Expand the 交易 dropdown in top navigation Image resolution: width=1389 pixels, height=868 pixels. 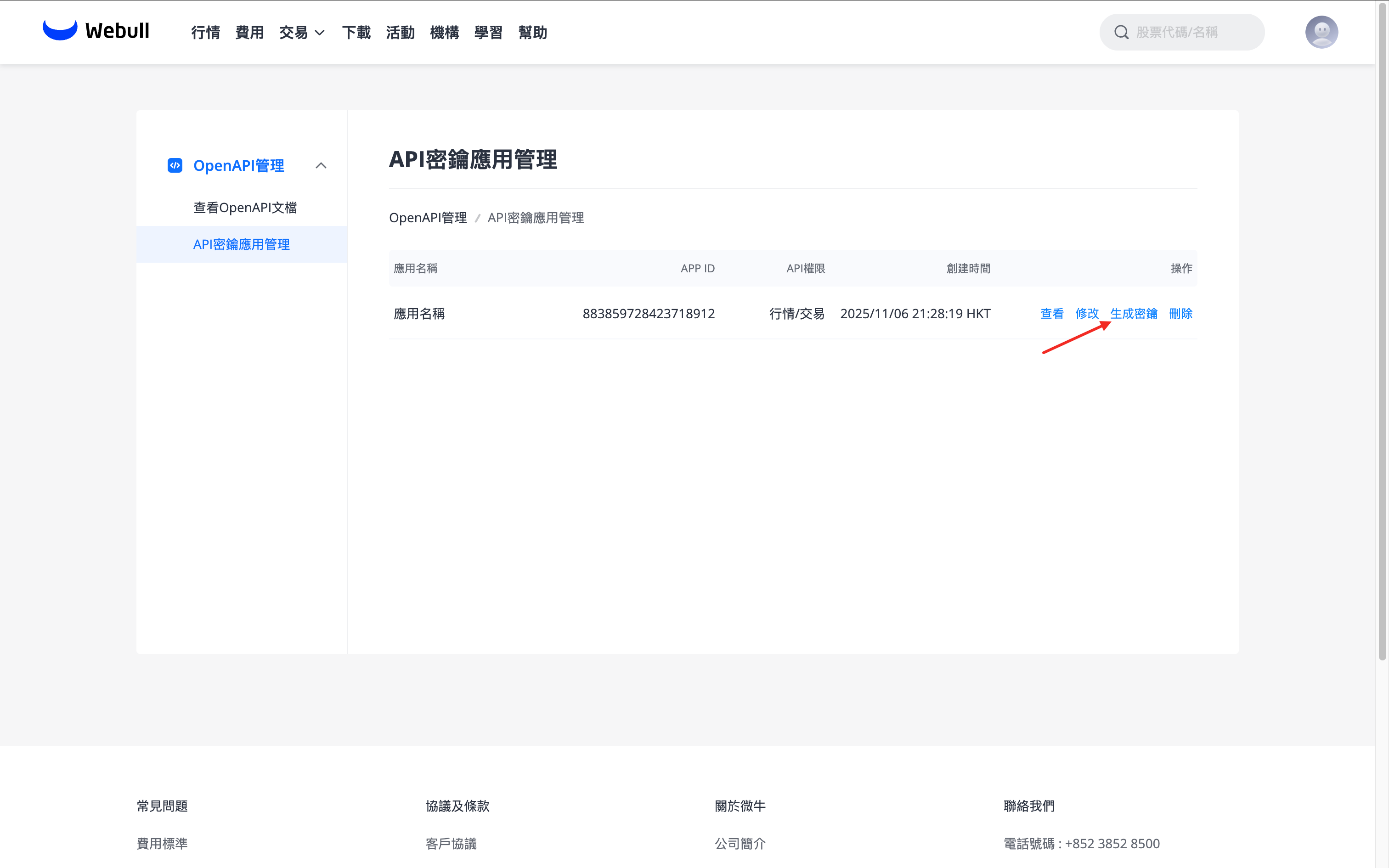(x=302, y=33)
